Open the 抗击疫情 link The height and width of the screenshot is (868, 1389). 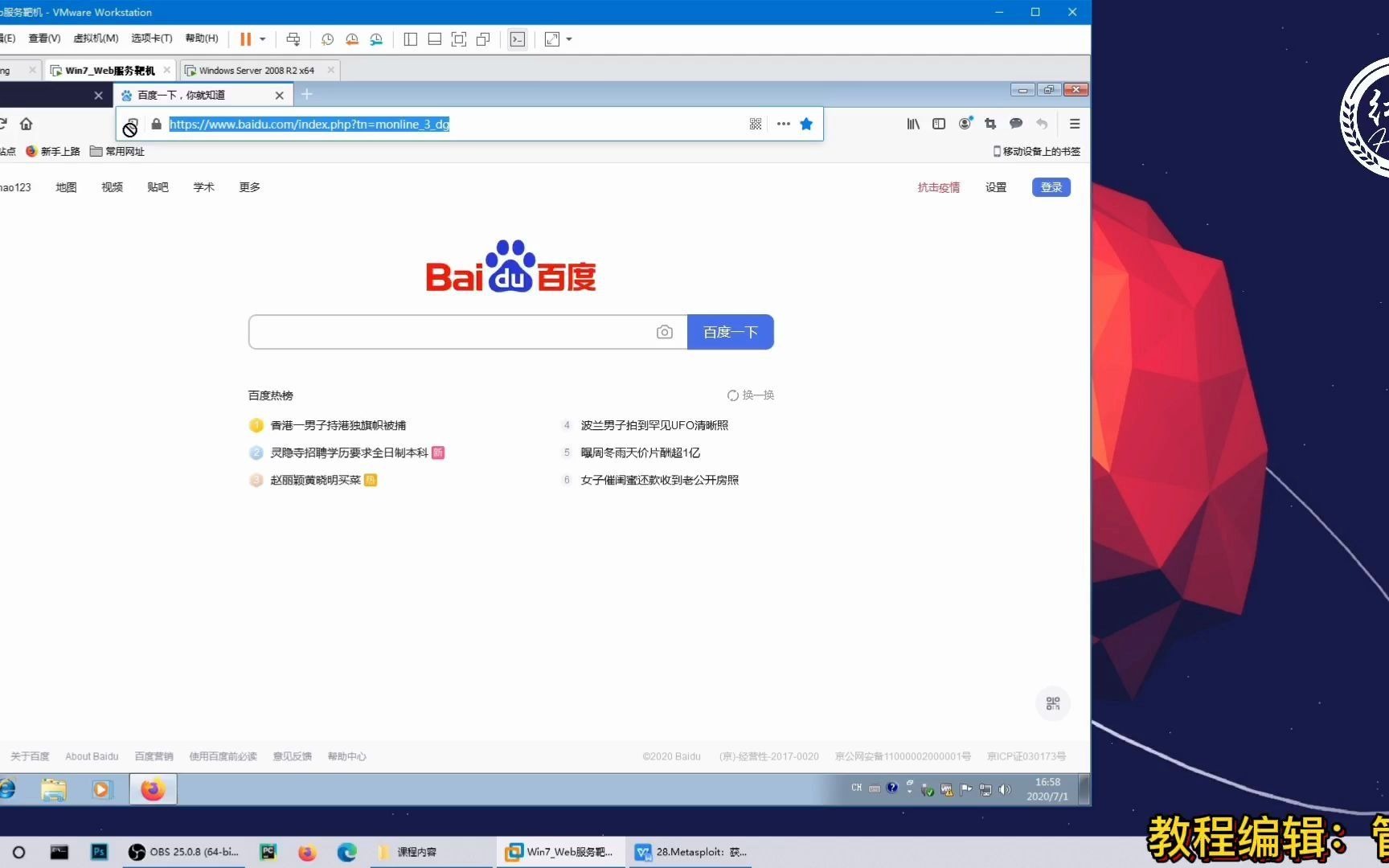click(x=939, y=187)
